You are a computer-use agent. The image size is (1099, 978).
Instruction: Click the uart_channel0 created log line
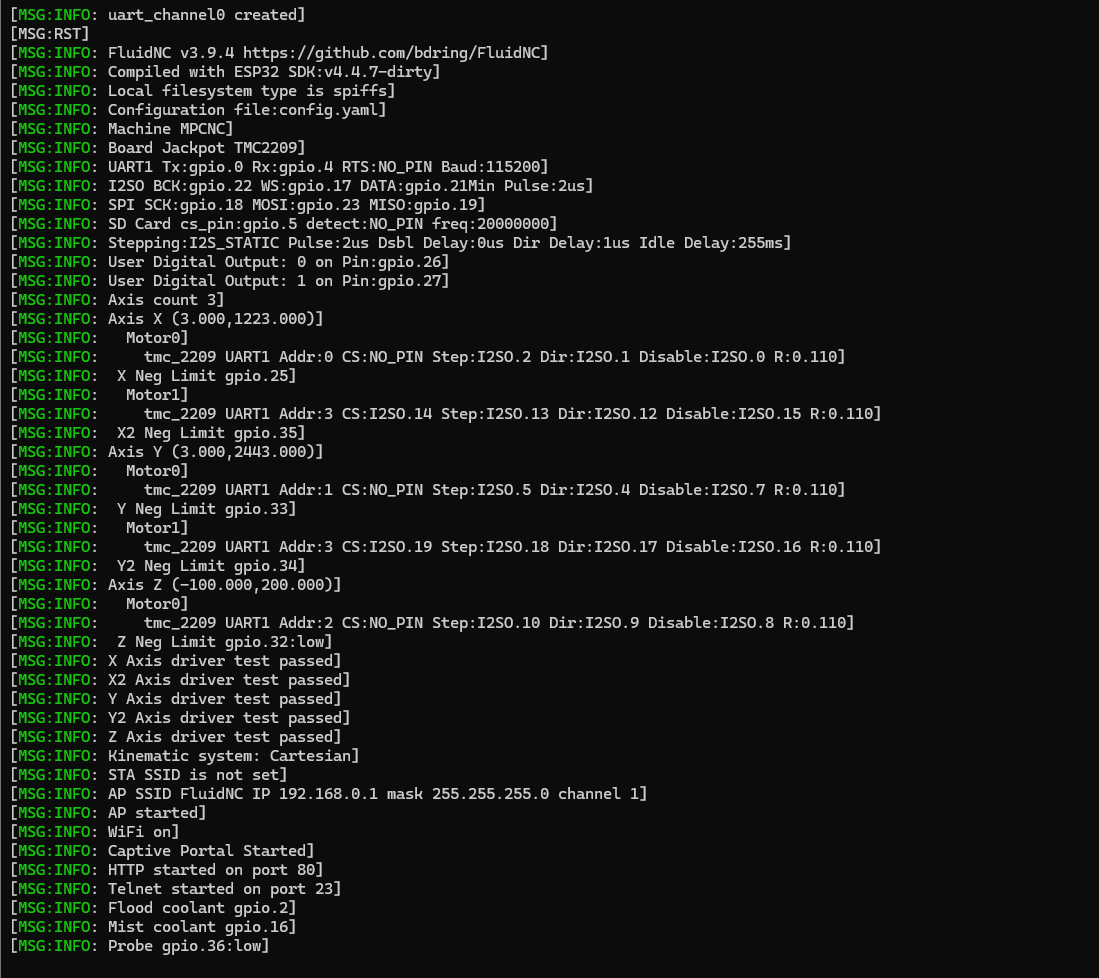[158, 15]
